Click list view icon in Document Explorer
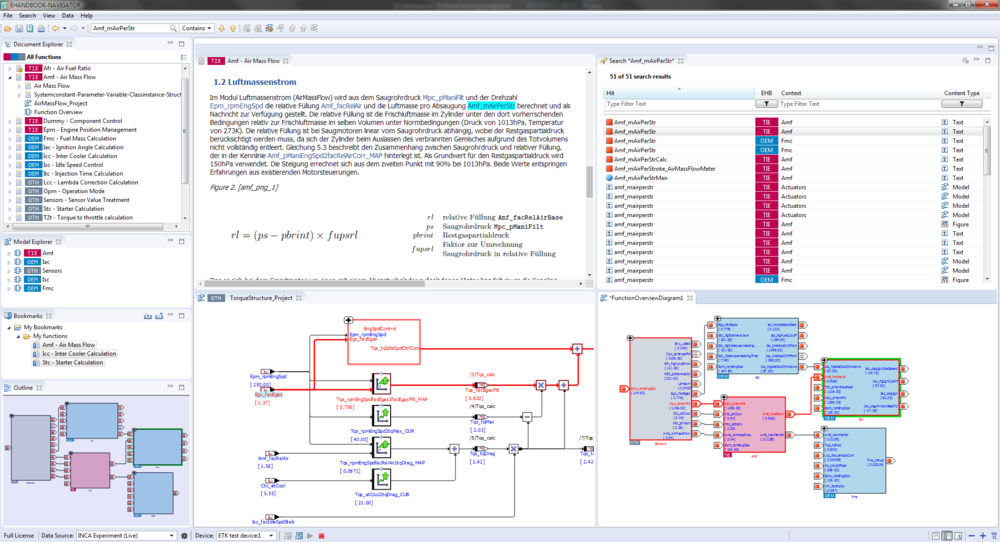This screenshot has width=1000, height=542. tap(184, 57)
